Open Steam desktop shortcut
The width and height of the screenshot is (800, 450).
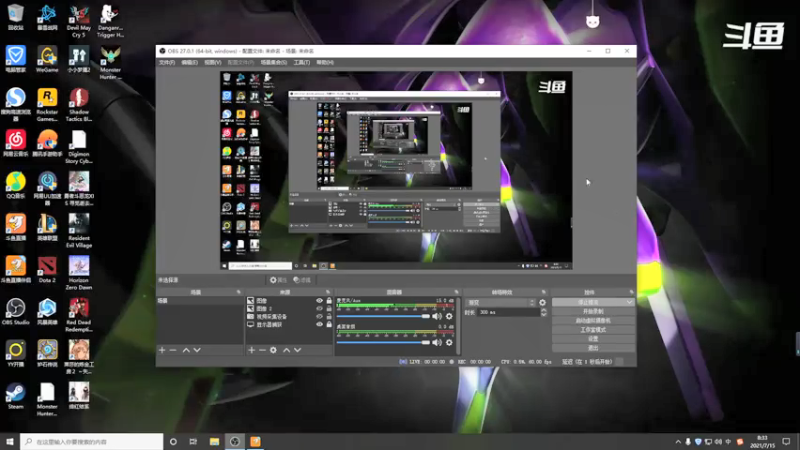[x=15, y=396]
